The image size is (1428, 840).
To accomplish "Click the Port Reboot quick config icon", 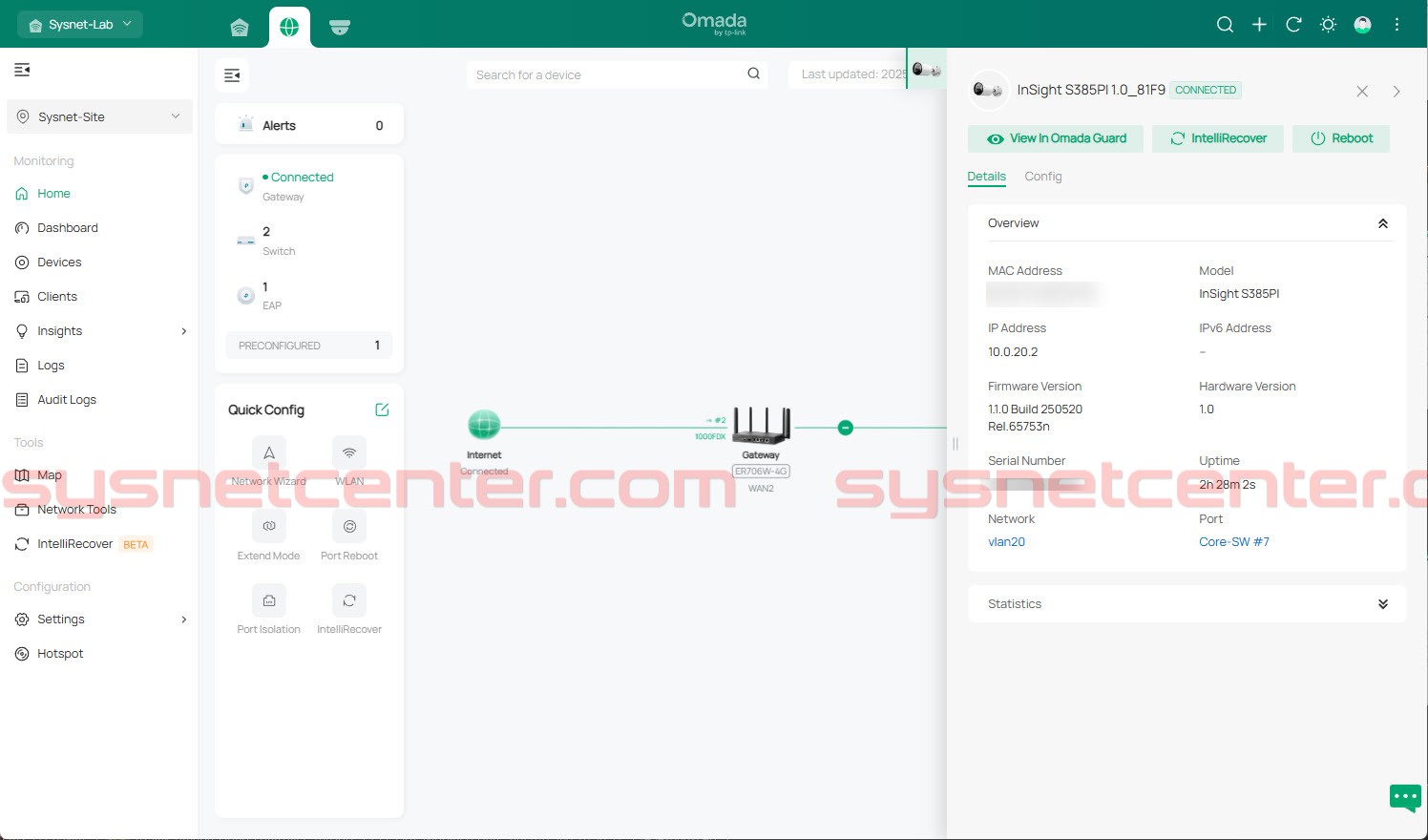I will pyautogui.click(x=349, y=527).
